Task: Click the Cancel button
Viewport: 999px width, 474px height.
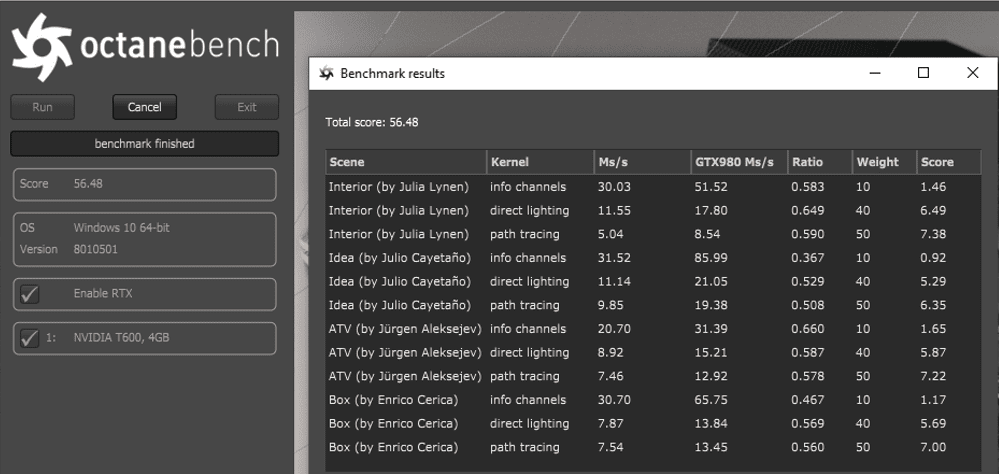Action: 145,107
